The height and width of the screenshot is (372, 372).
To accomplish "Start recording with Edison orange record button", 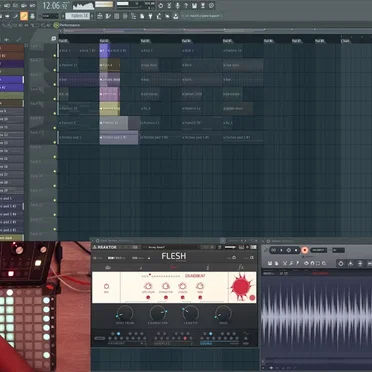I will click(x=305, y=250).
